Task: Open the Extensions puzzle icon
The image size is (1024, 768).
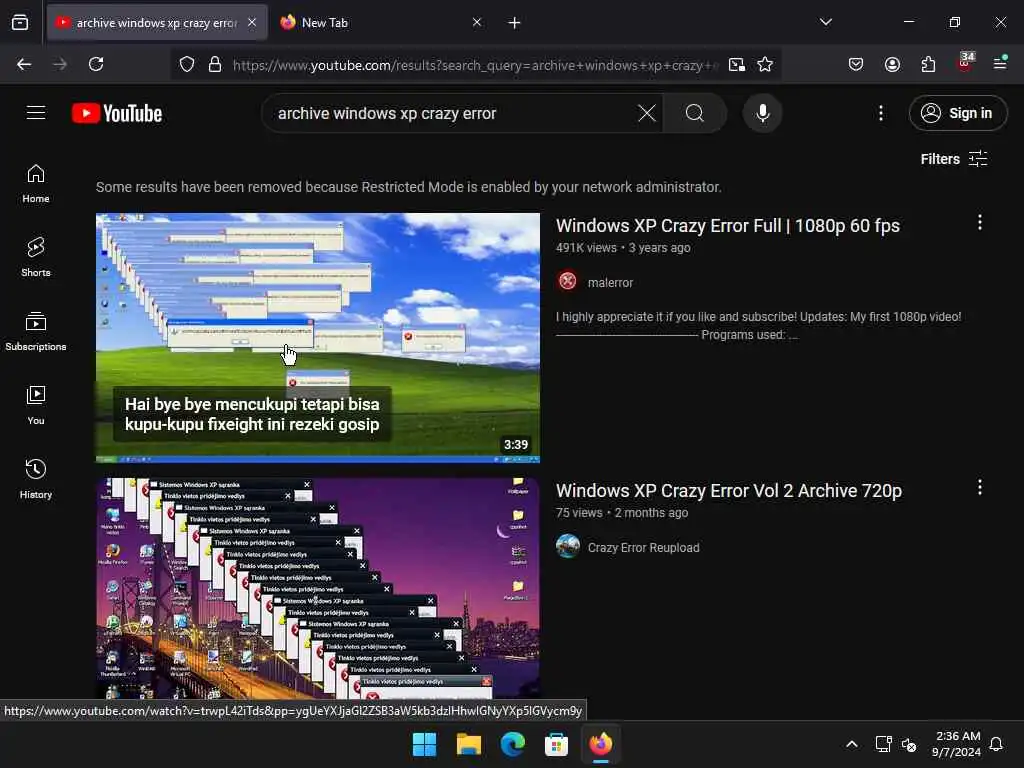Action: tap(928, 64)
